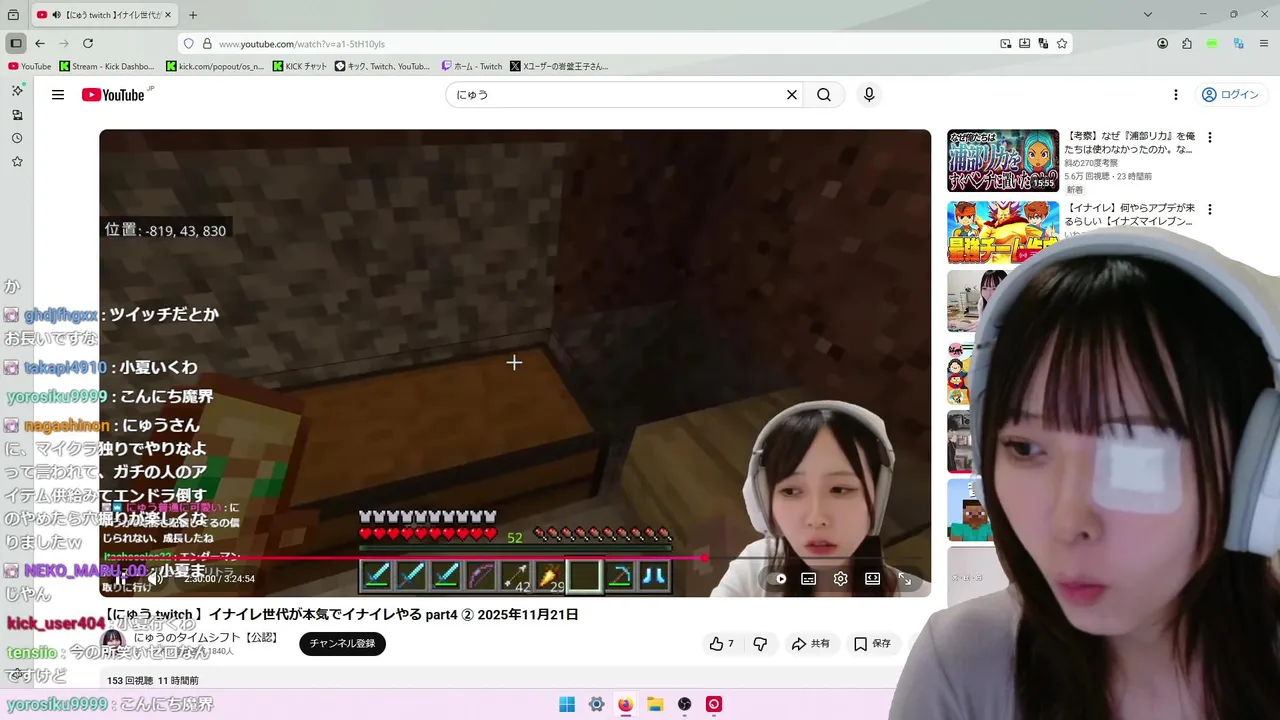Image resolution: width=1280 pixels, height=720 pixels.
Task: Click the green extension icon in toolbar
Action: (x=1212, y=44)
